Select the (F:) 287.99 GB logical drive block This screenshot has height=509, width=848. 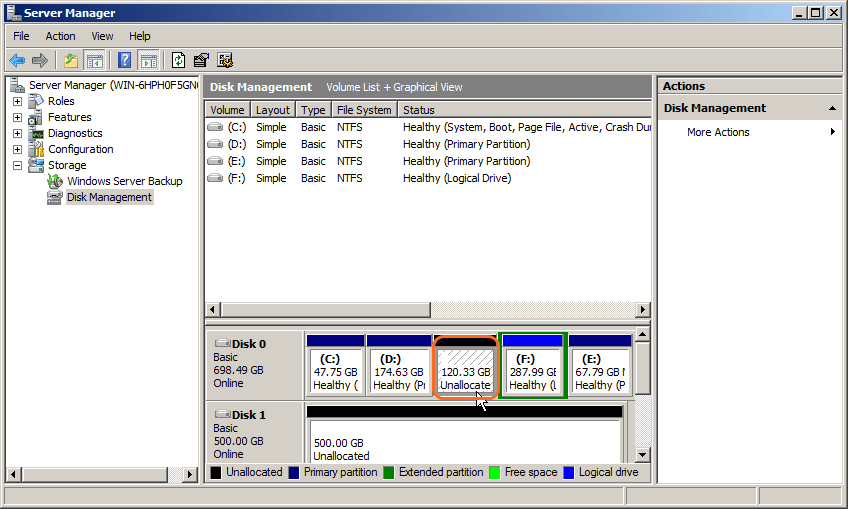click(533, 366)
